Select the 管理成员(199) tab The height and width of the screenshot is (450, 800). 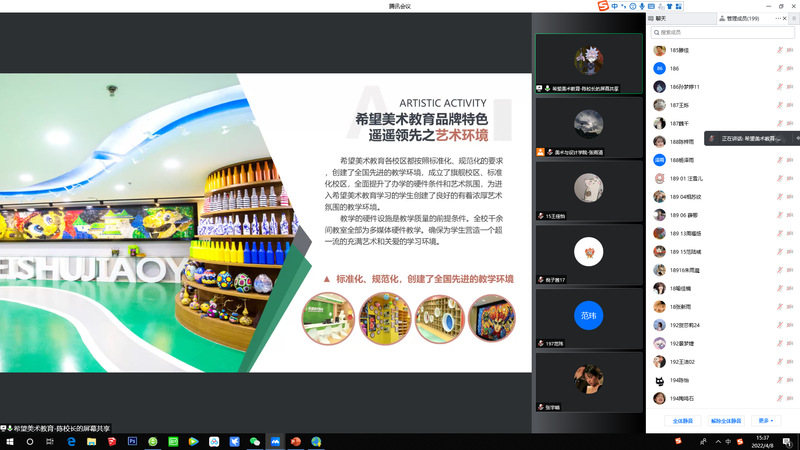coord(737,18)
